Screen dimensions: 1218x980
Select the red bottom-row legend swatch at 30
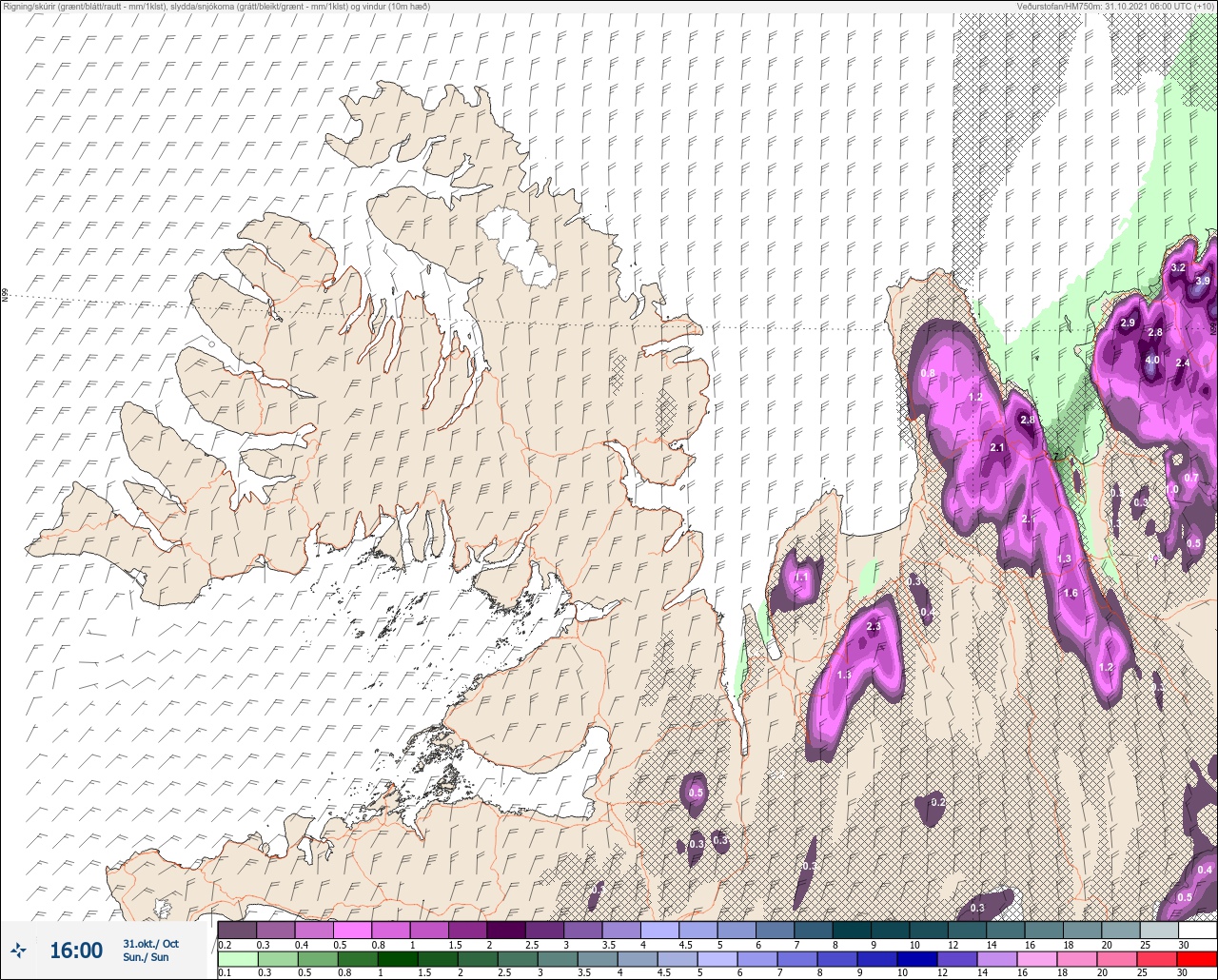click(1197, 959)
